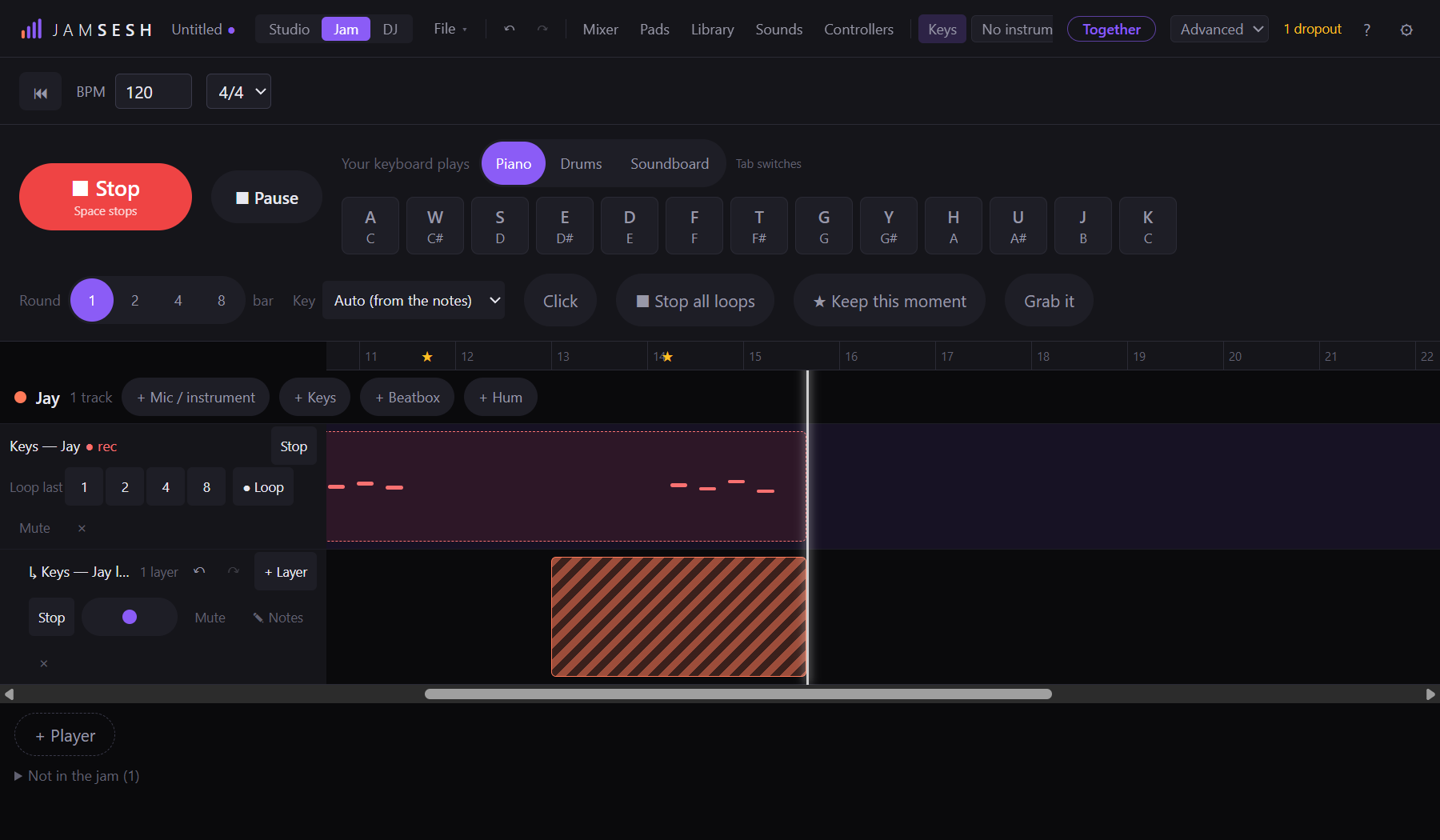The width and height of the screenshot is (1440, 840).
Task: Click the redo arrow in top toolbar
Action: (x=542, y=29)
